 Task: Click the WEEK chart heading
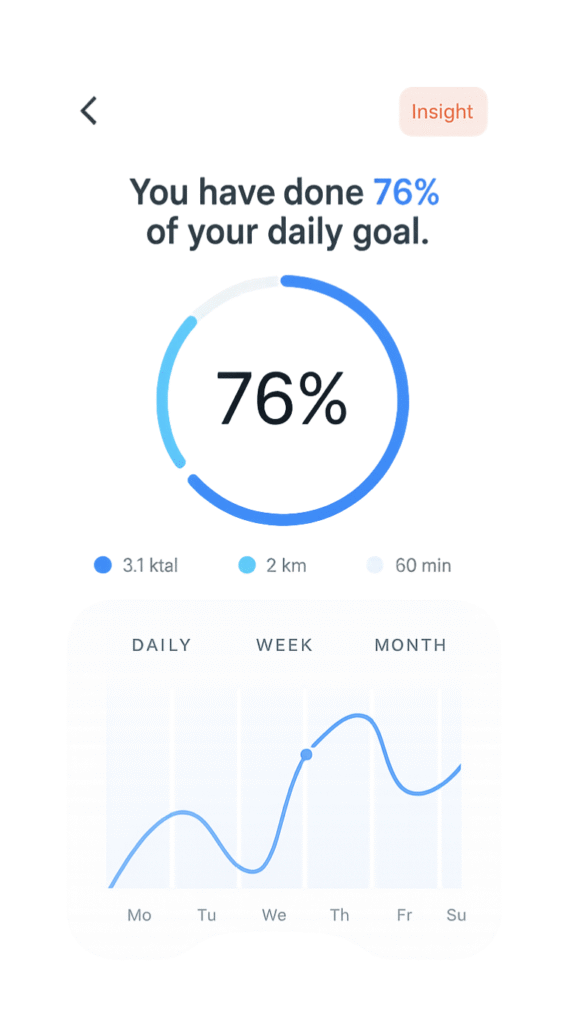pyautogui.click(x=284, y=645)
